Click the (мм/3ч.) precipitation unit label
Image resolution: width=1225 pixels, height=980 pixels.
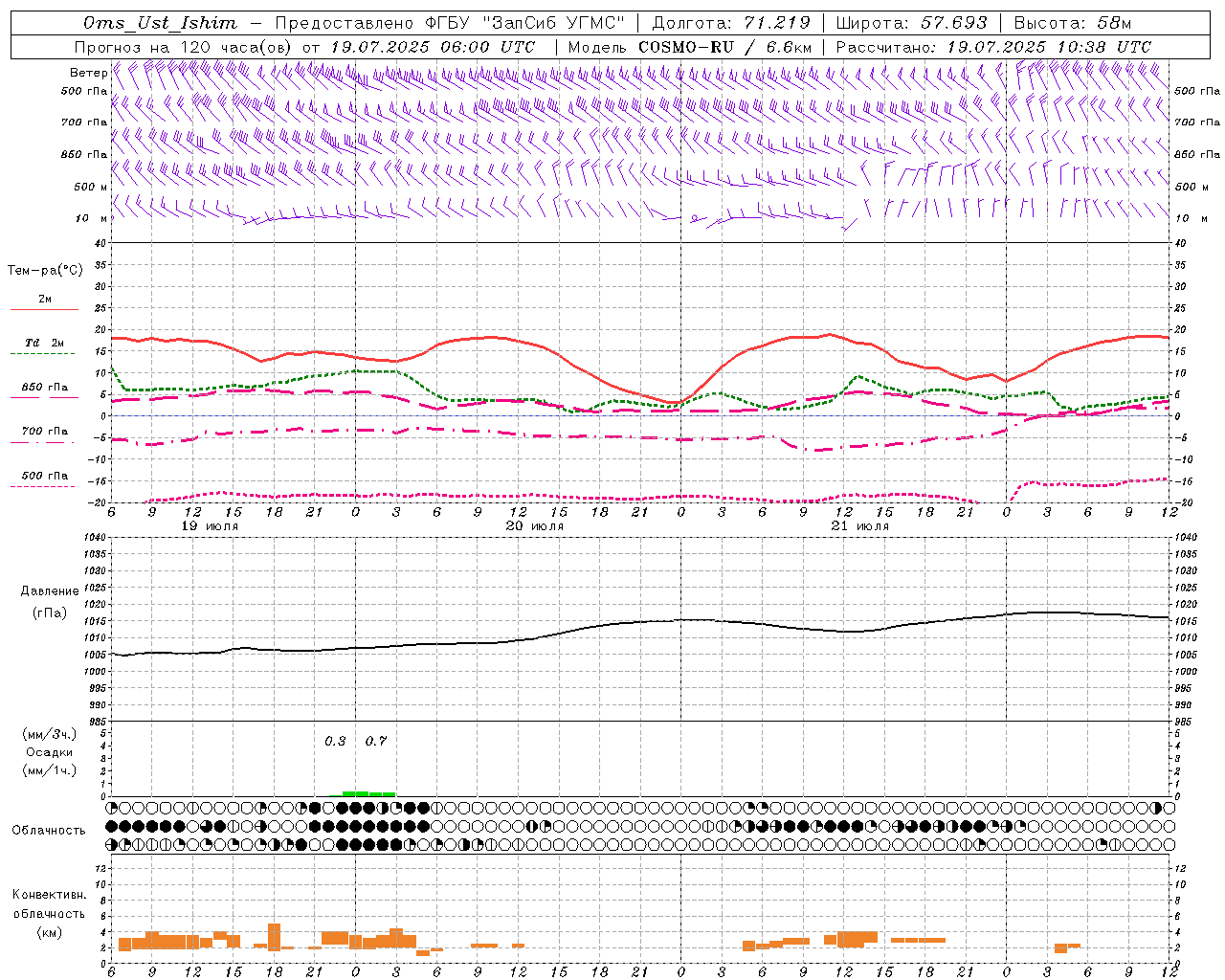tap(50, 735)
